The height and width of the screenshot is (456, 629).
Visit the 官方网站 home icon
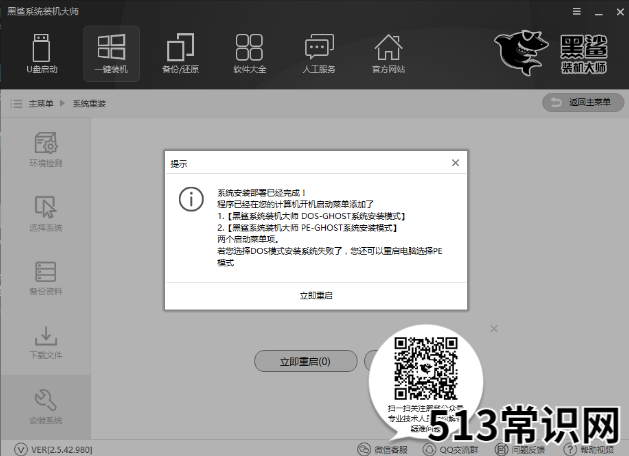(x=388, y=54)
